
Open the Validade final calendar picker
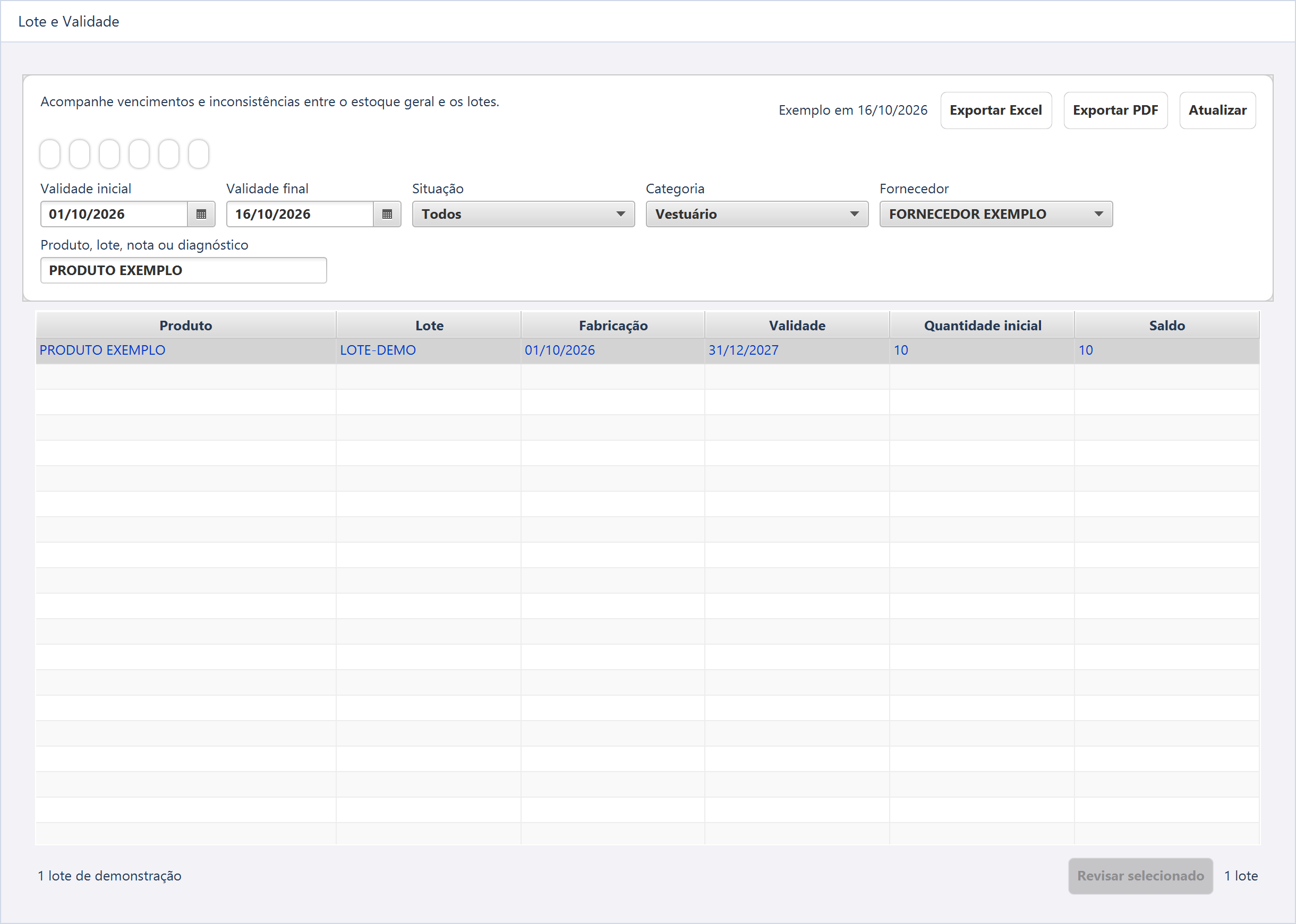tap(387, 215)
